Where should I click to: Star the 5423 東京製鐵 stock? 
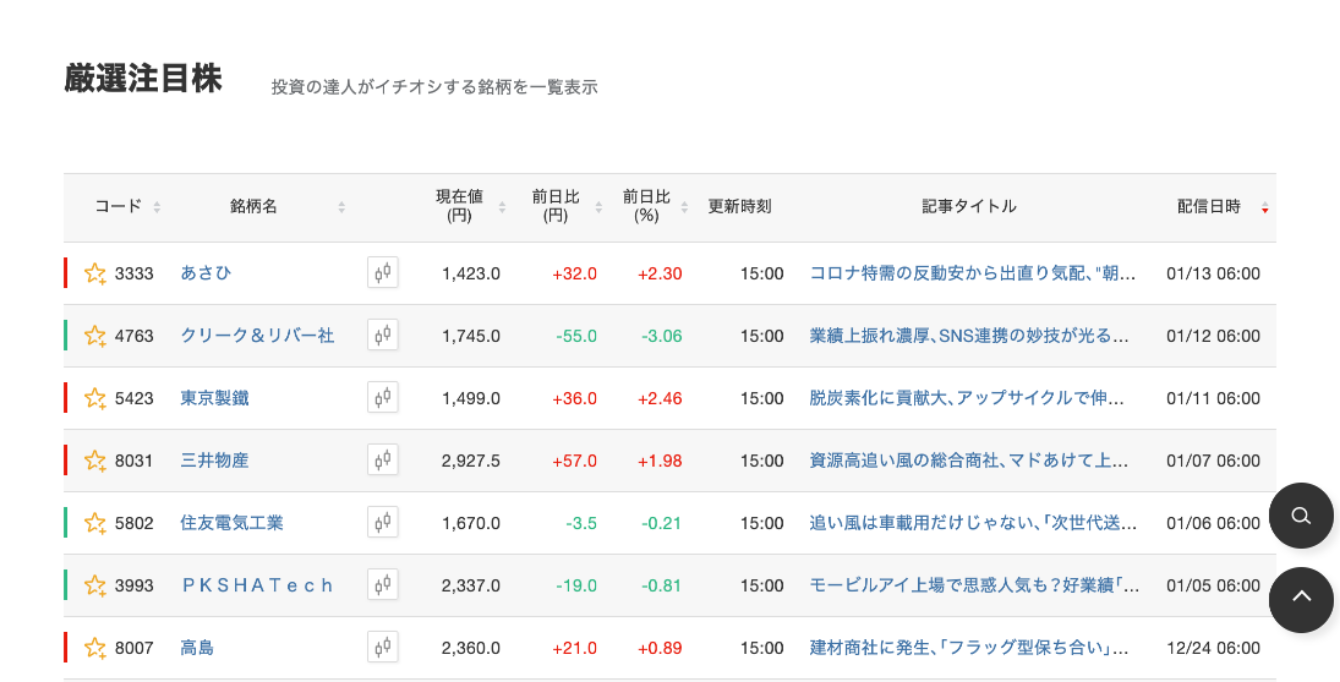pyautogui.click(x=95, y=398)
